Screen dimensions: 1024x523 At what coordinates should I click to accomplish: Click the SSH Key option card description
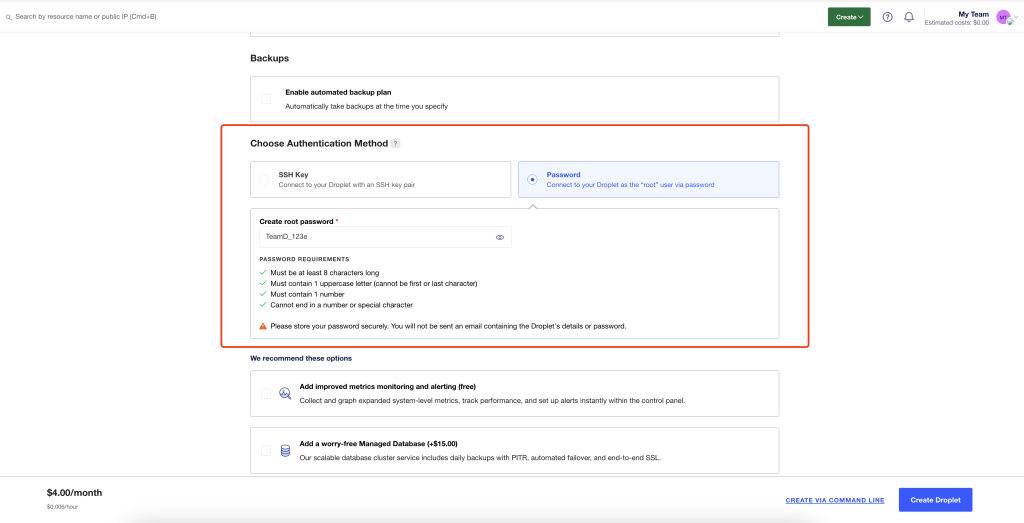[347, 185]
